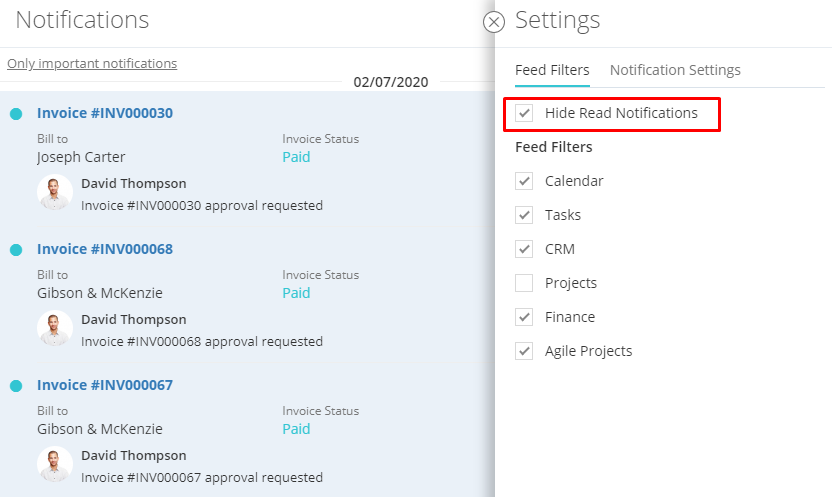Open the Invoice #INV000030 link

tap(105, 113)
